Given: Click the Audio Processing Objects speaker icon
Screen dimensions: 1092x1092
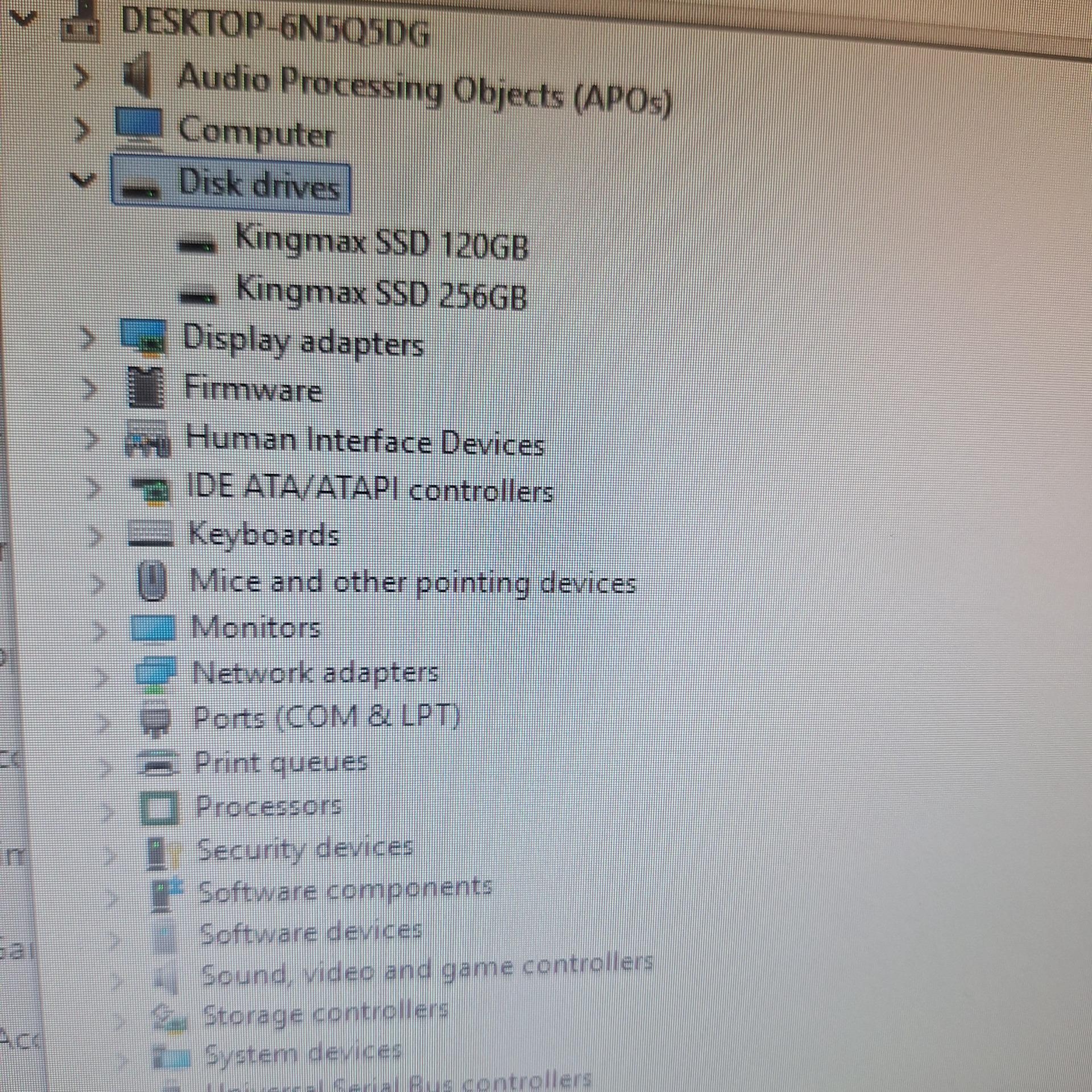Looking at the screenshot, I should [137, 75].
